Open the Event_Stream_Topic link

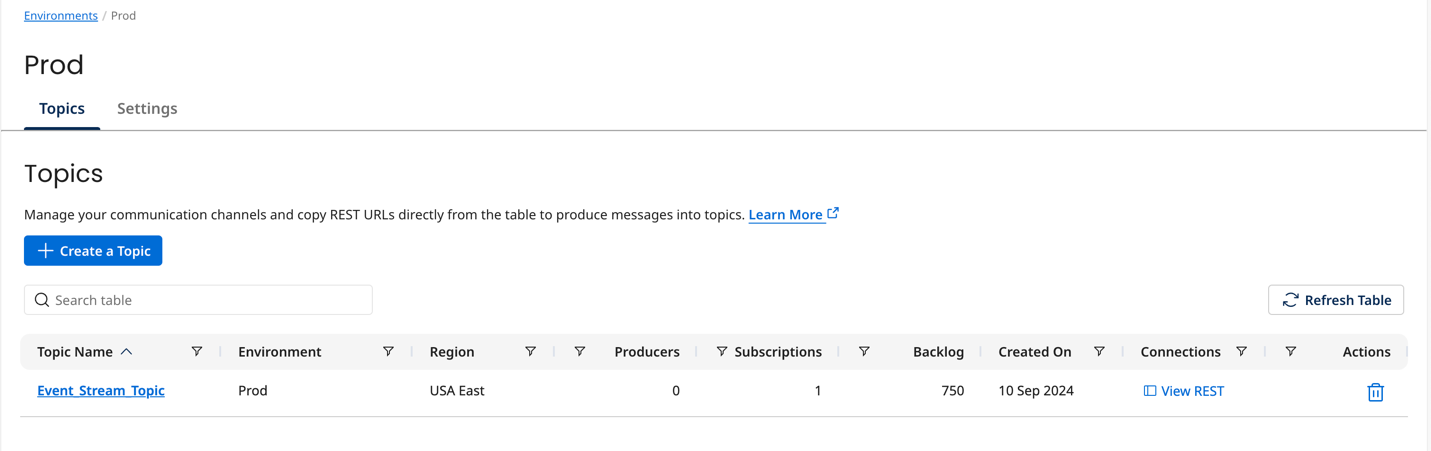click(101, 391)
